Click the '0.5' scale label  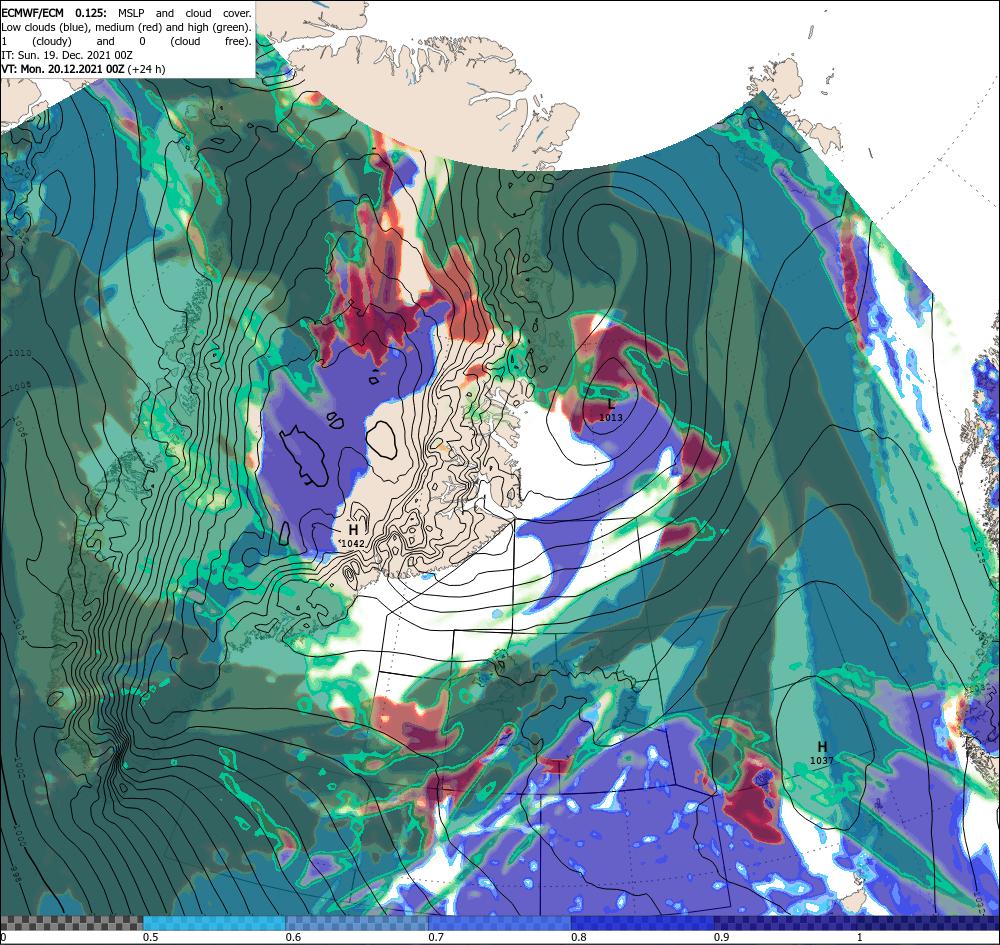tap(151, 937)
